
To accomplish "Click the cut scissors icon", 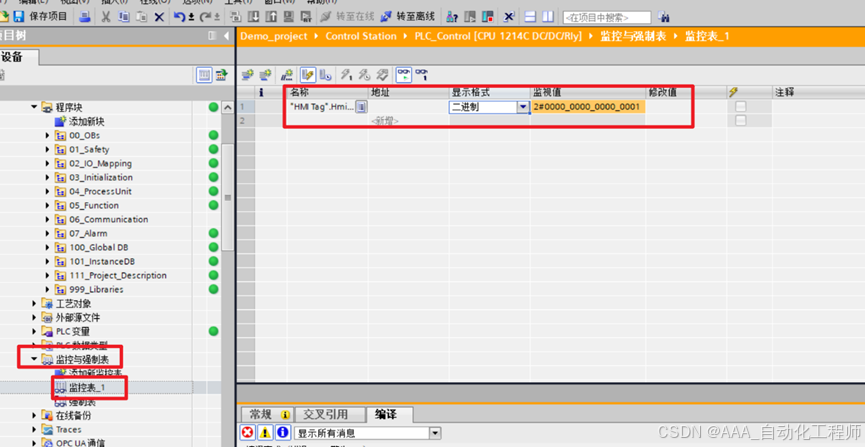I will click(105, 17).
